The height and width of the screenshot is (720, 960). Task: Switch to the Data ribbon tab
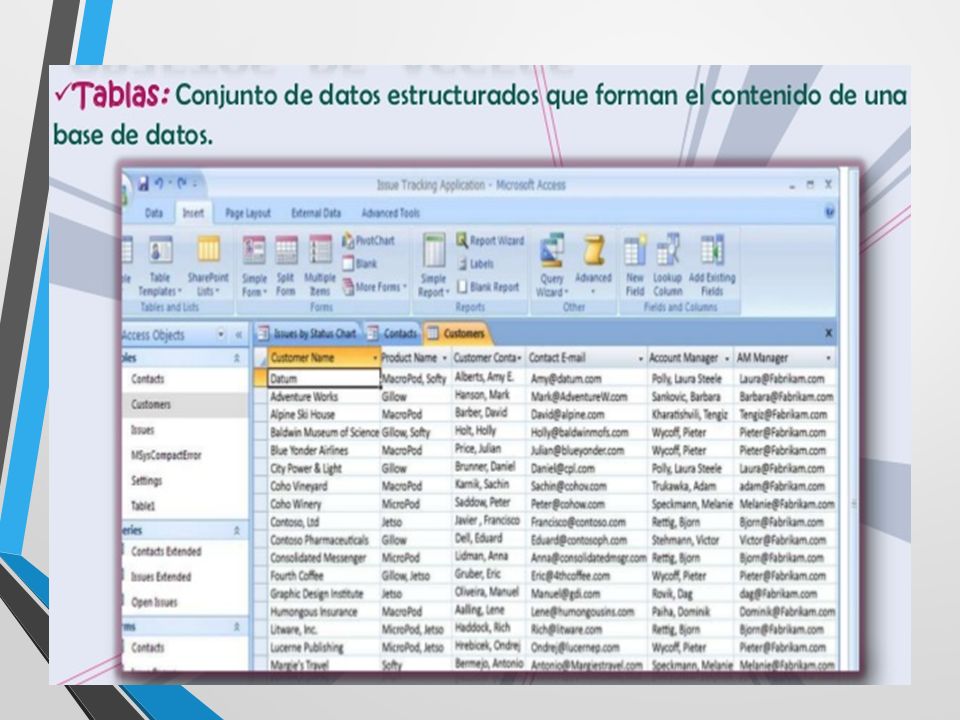(154, 213)
